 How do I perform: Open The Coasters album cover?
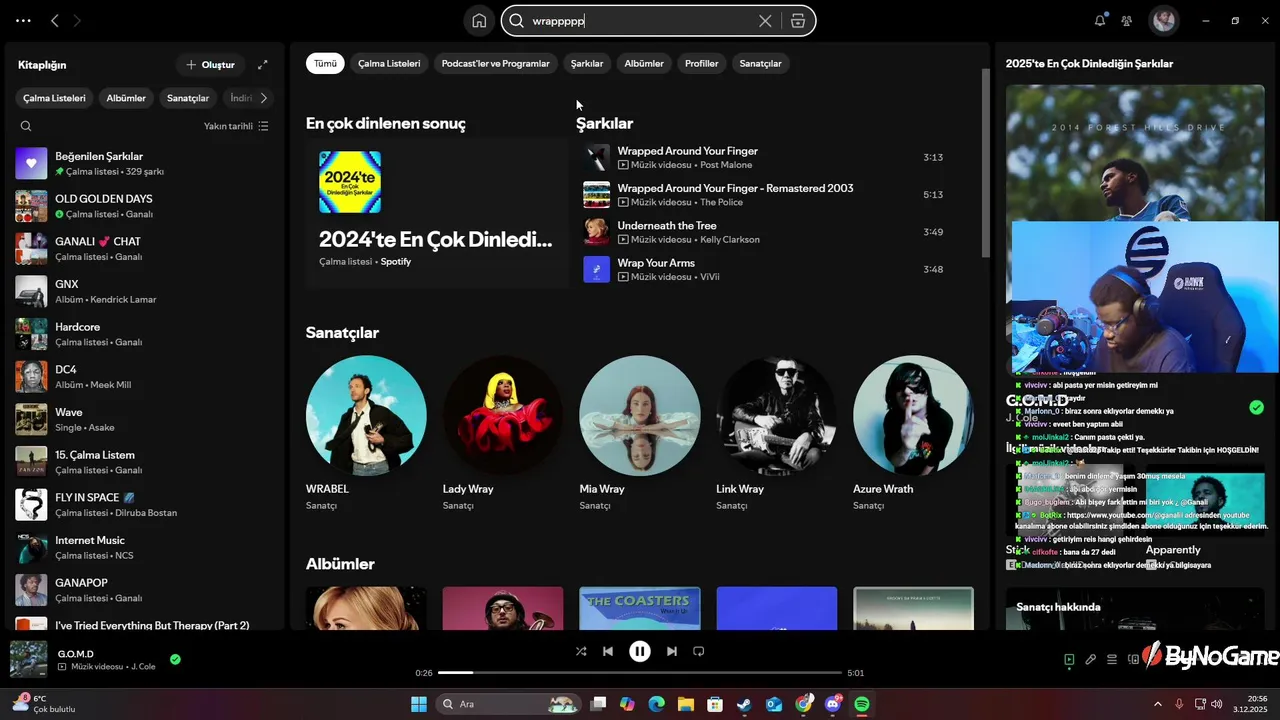(640, 608)
